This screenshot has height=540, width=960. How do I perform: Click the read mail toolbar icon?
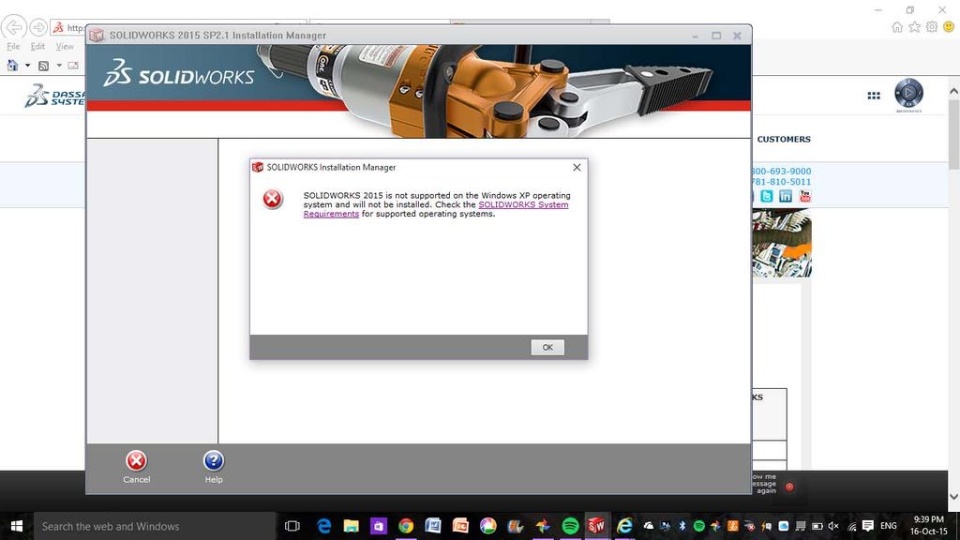73,66
